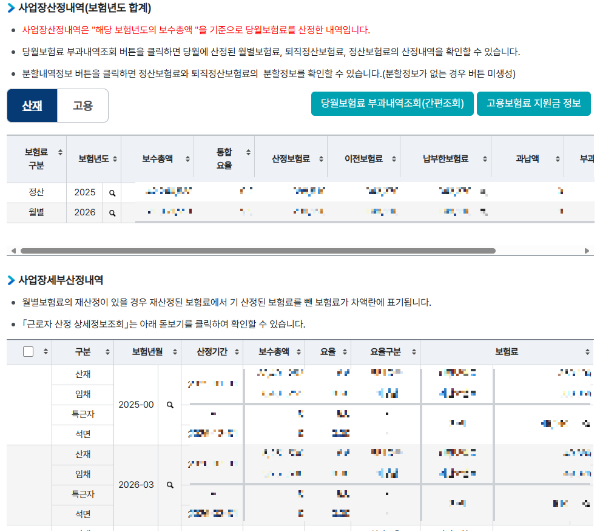Sort detail table by 보험년월

pos(175,352)
